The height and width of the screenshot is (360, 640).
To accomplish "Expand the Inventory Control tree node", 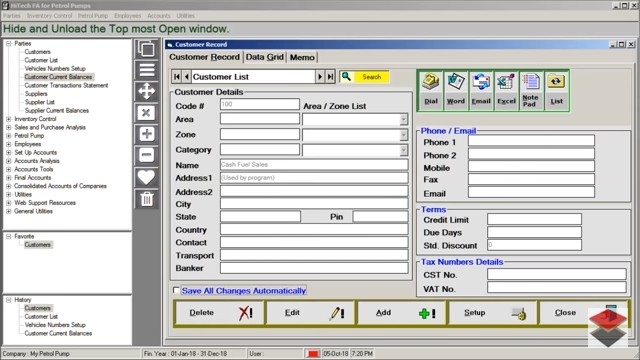I will pos(9,119).
